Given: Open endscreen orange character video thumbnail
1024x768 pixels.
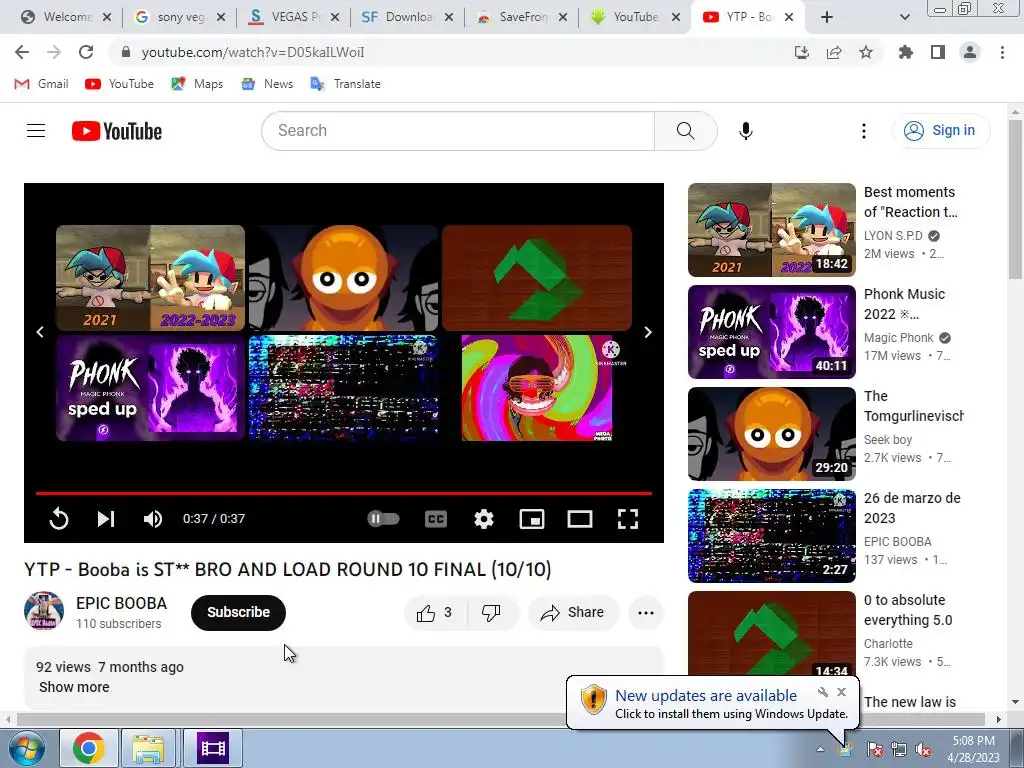Looking at the screenshot, I should pos(344,278).
